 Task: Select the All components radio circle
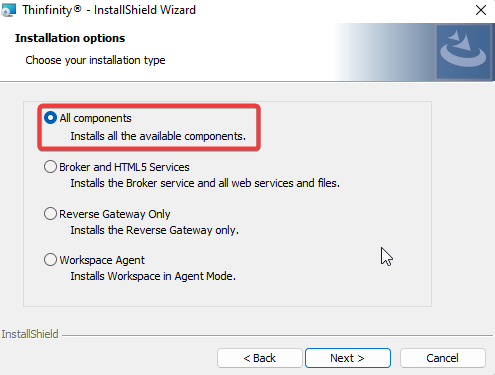(50, 118)
